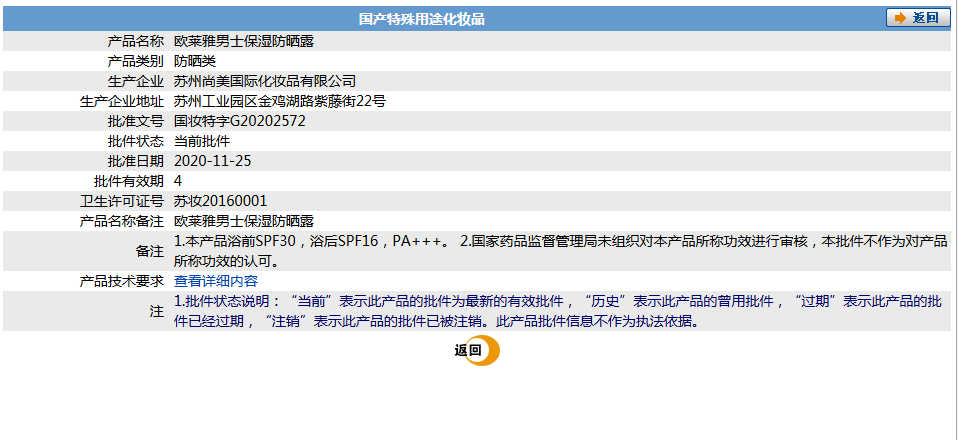The image size is (958, 440).
Task: Click the orange 返回 button below the table
Action: [x=477, y=351]
